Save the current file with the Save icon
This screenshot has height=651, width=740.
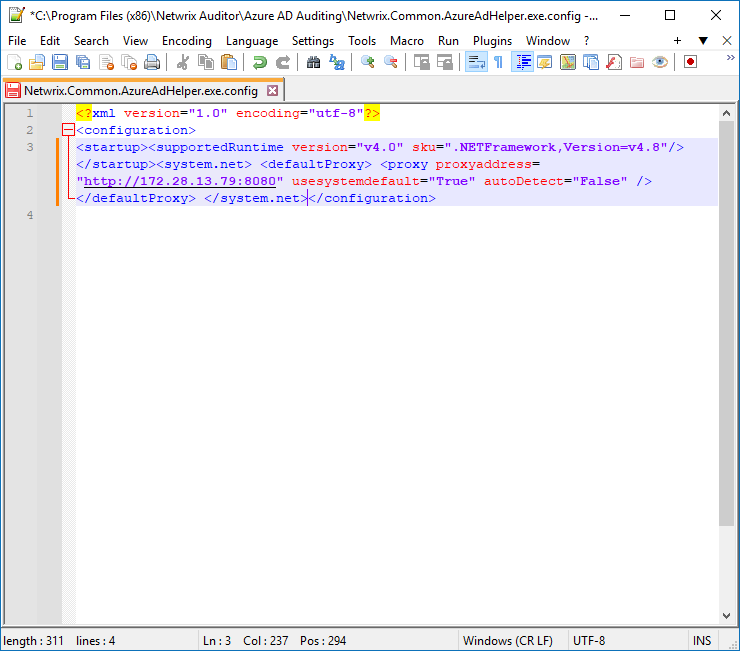(60, 62)
